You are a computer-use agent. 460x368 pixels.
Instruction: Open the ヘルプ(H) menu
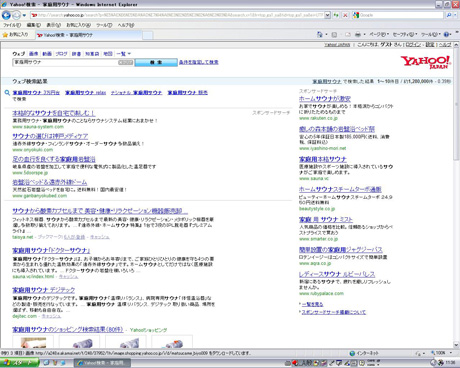[126, 25]
